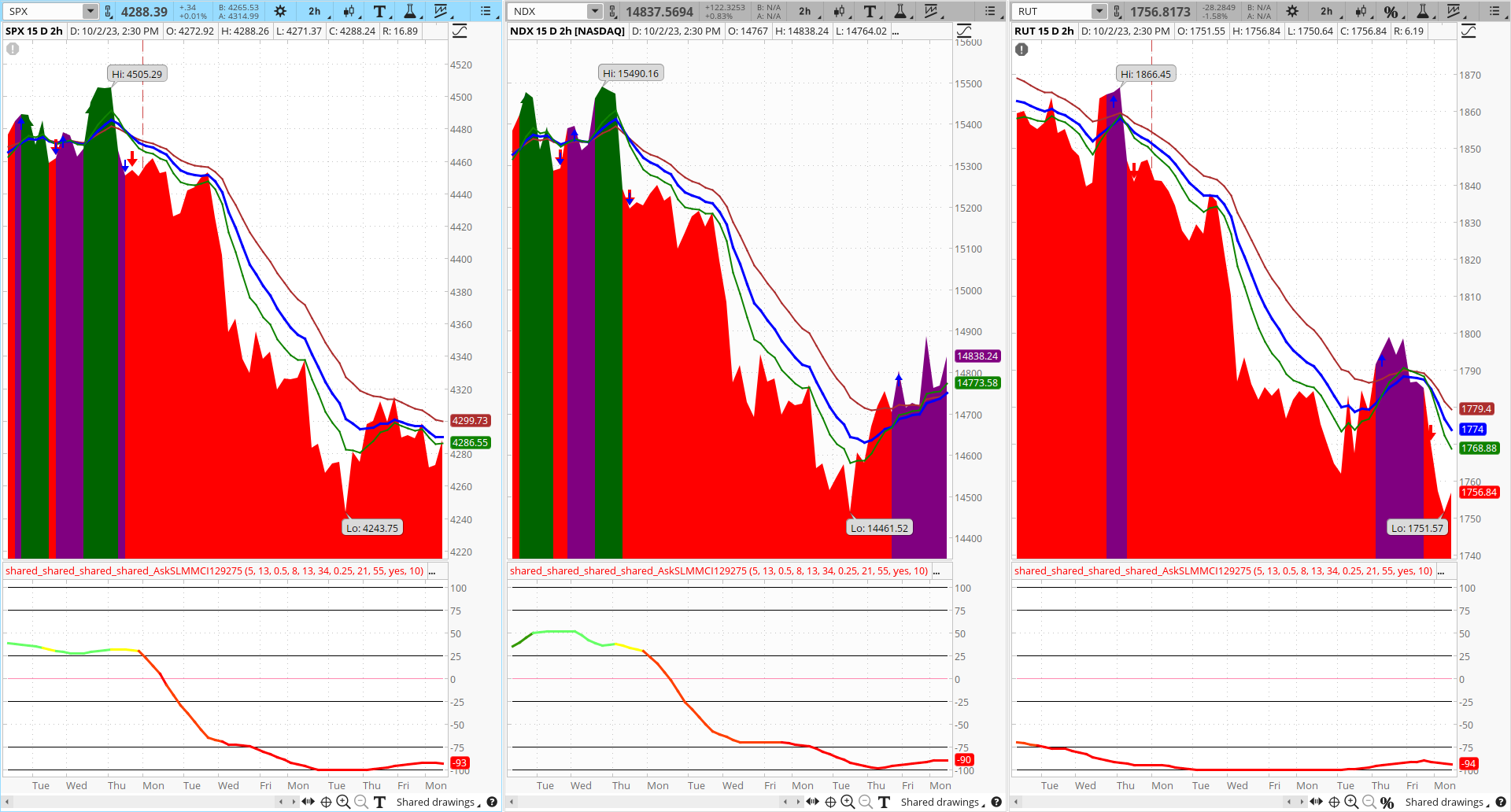Click RUT study ellipsis after AskSLMMCI label

(x=1441, y=572)
